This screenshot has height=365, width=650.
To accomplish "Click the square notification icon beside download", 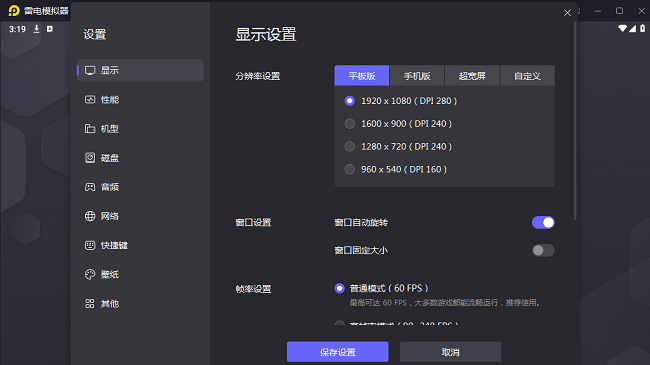I will tap(50, 29).
